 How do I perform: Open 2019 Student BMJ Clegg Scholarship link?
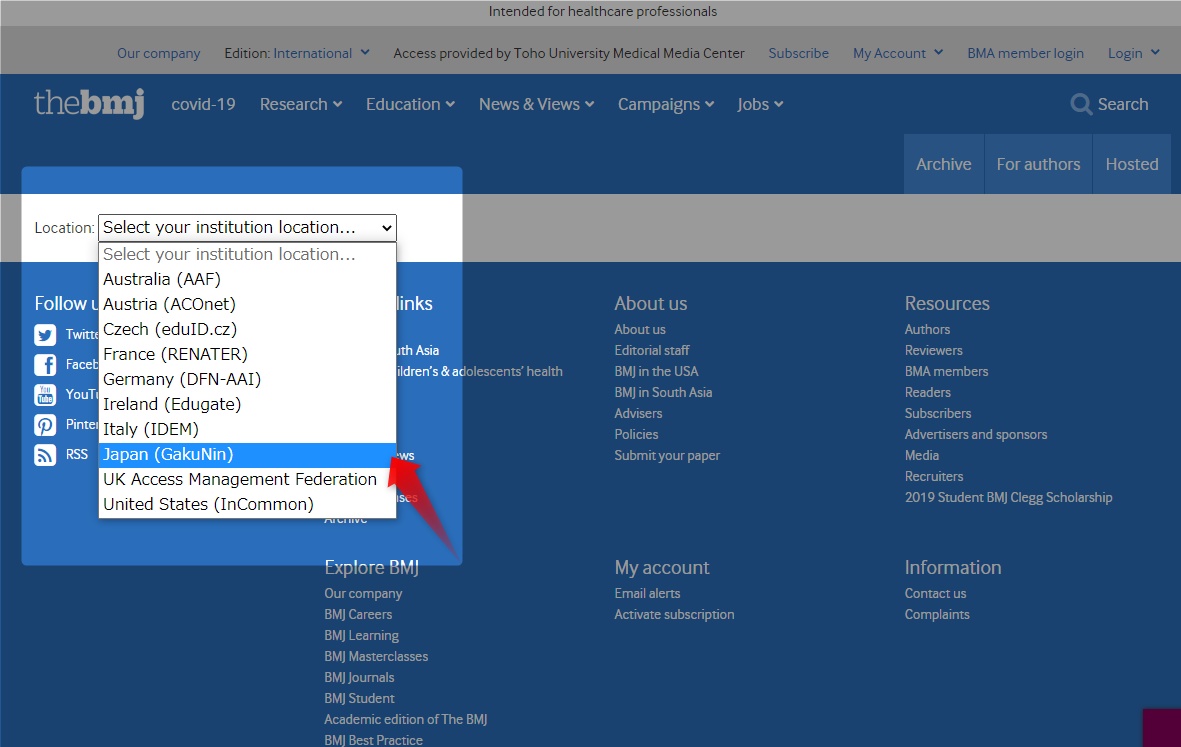coord(1009,498)
